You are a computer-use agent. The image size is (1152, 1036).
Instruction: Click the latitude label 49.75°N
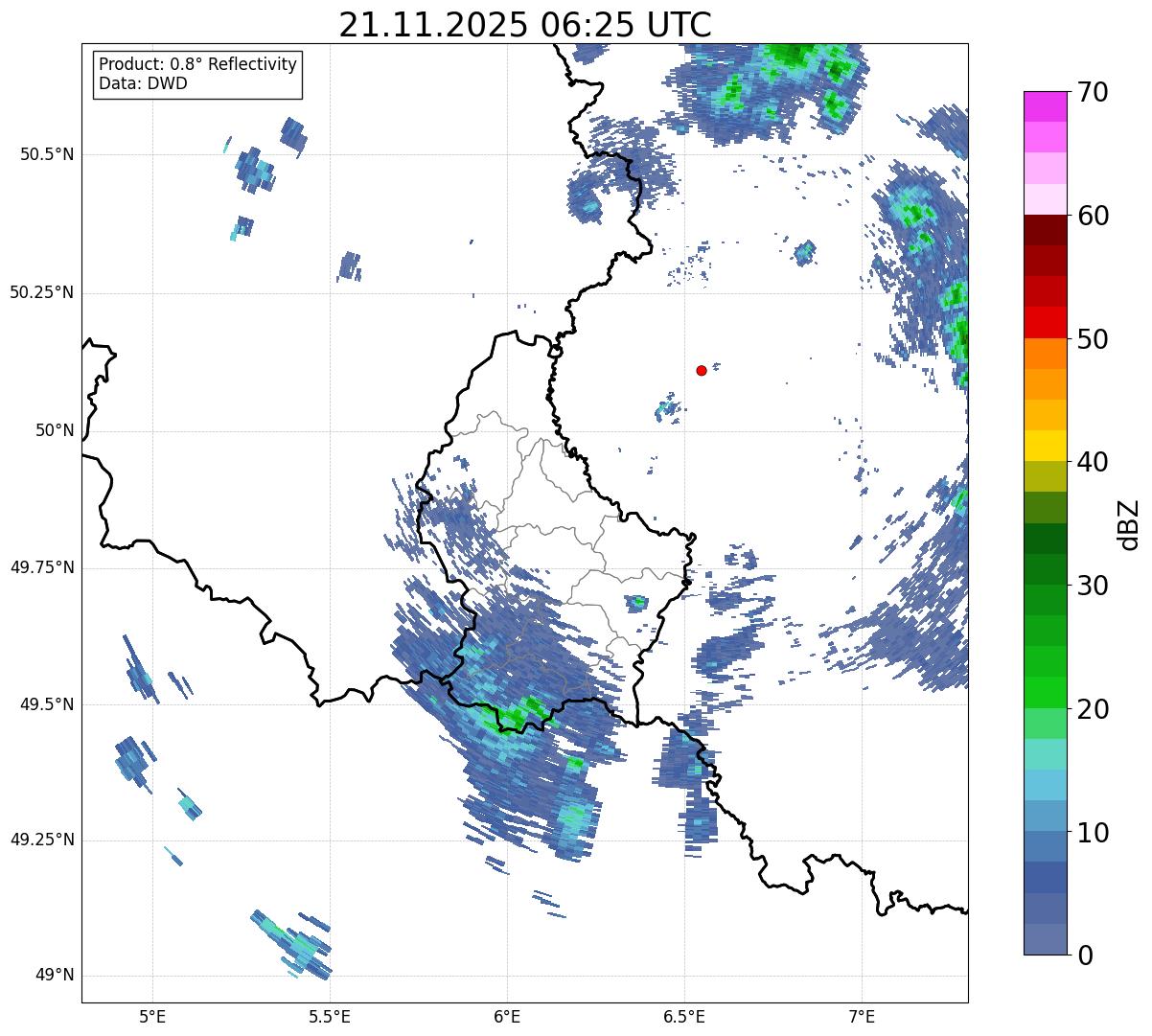click(42, 567)
